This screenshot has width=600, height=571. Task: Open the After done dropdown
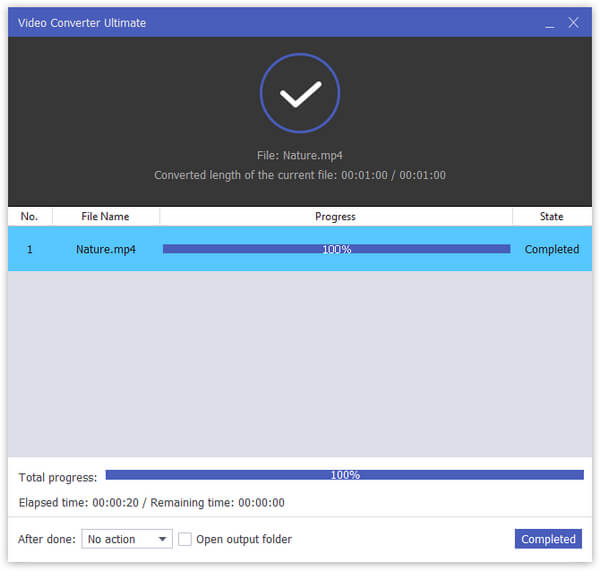coord(127,539)
